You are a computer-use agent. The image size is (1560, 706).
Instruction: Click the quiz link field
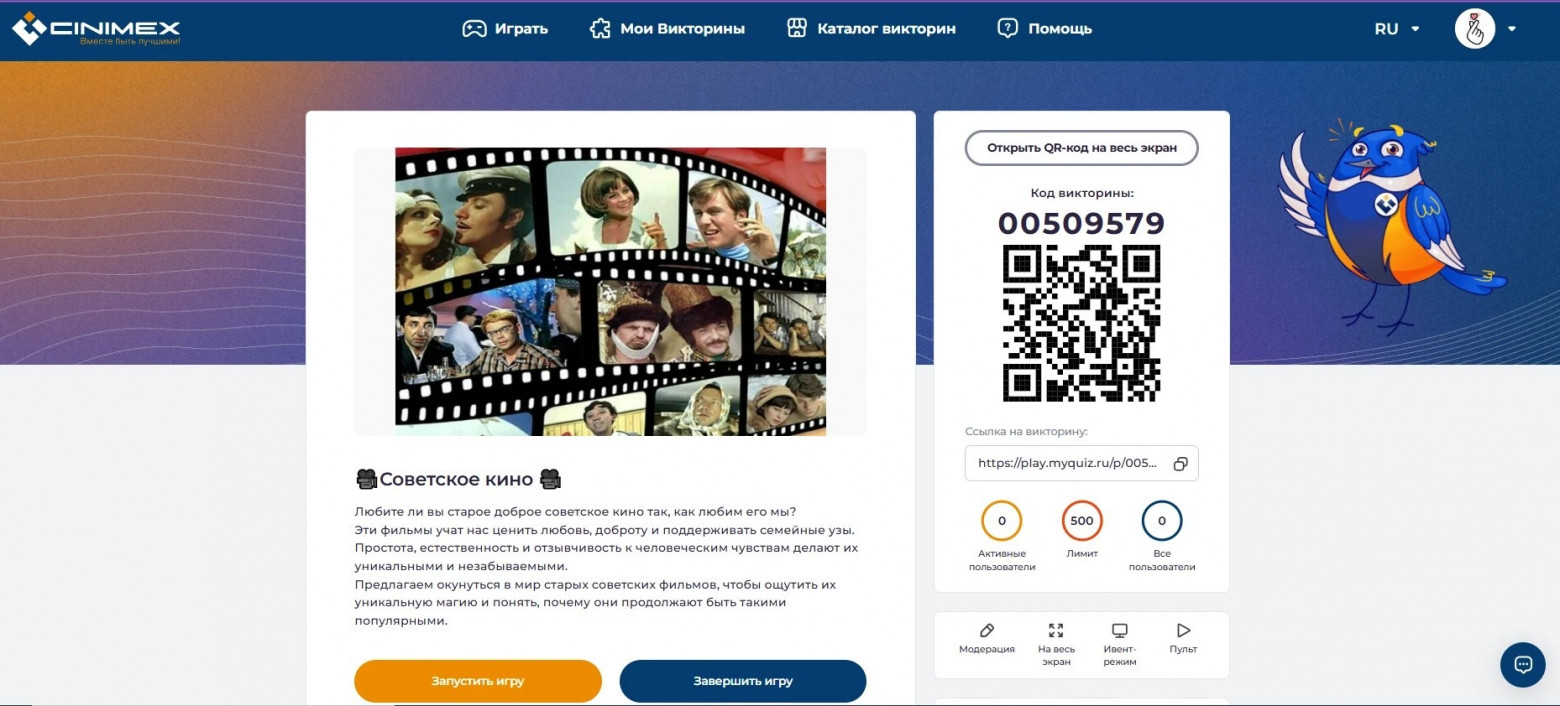[x=1081, y=464]
